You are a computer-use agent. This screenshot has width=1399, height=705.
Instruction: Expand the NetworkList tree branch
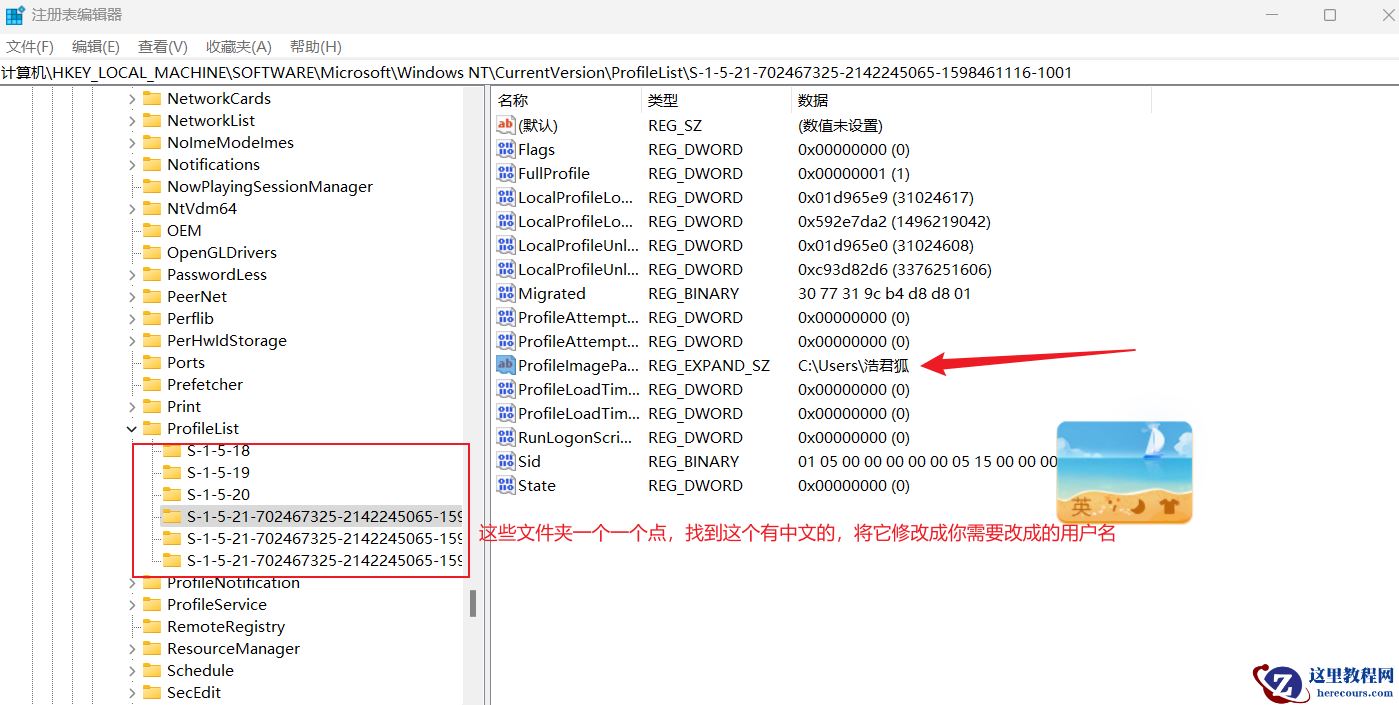pos(131,120)
